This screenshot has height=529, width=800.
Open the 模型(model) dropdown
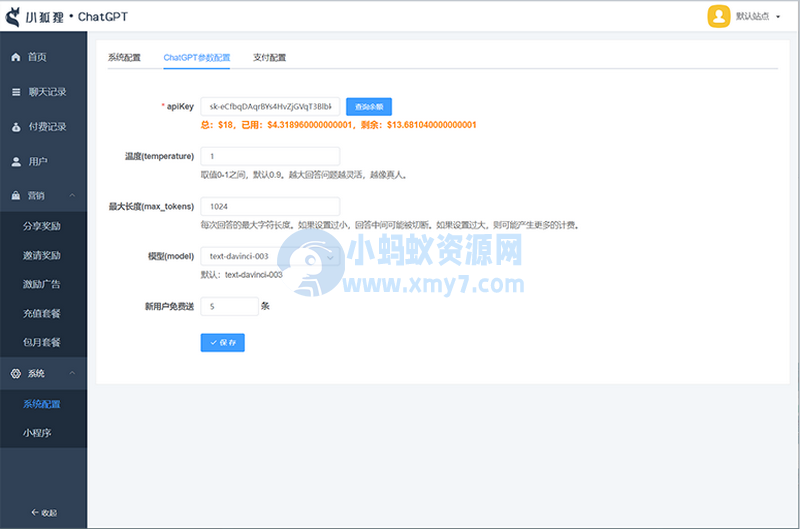[x=270, y=256]
